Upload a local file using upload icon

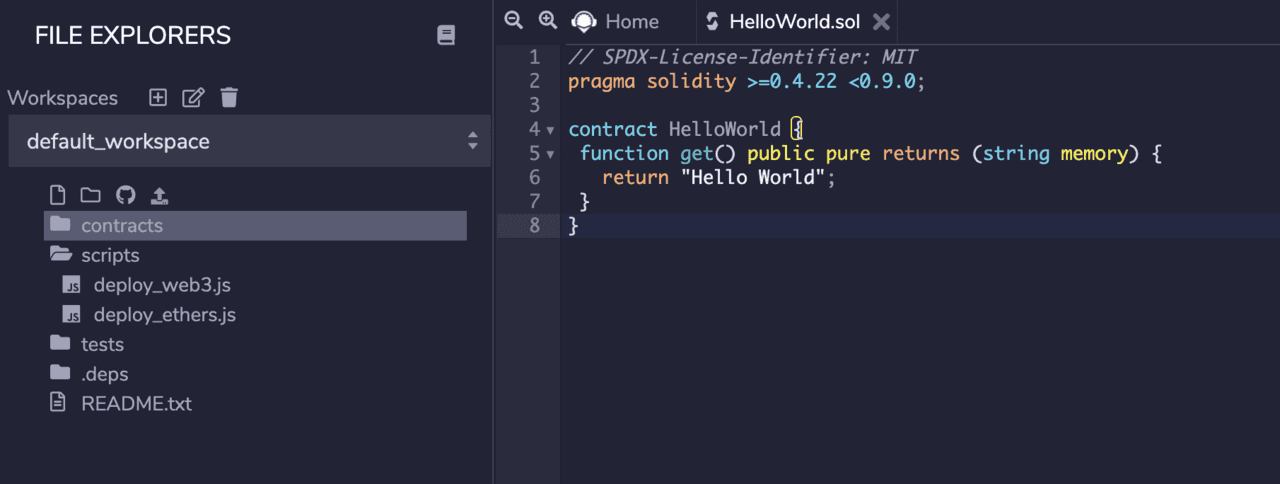click(x=158, y=195)
